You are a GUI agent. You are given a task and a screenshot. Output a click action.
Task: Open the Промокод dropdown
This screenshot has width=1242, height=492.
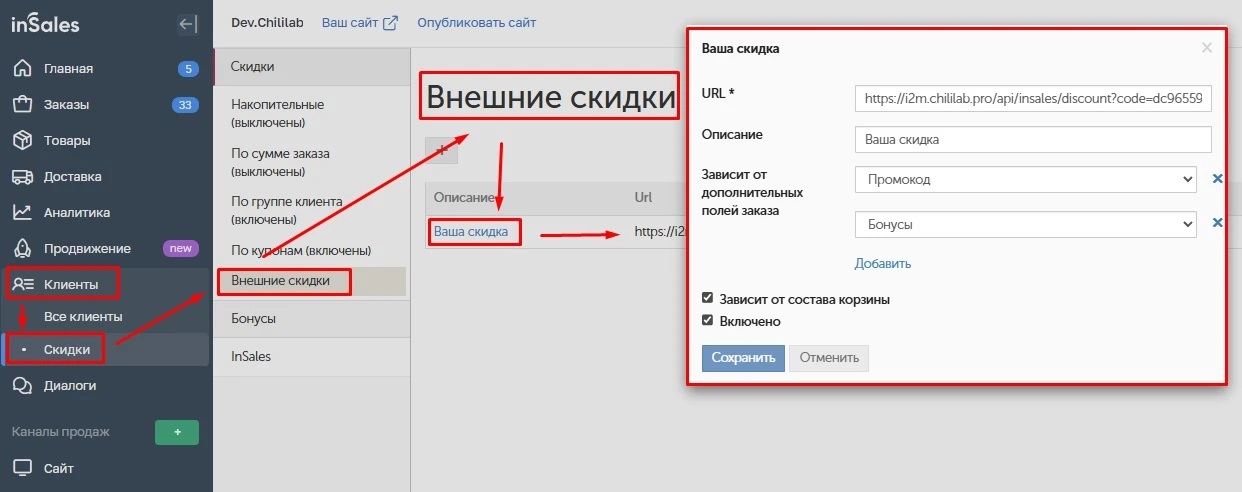point(1025,179)
